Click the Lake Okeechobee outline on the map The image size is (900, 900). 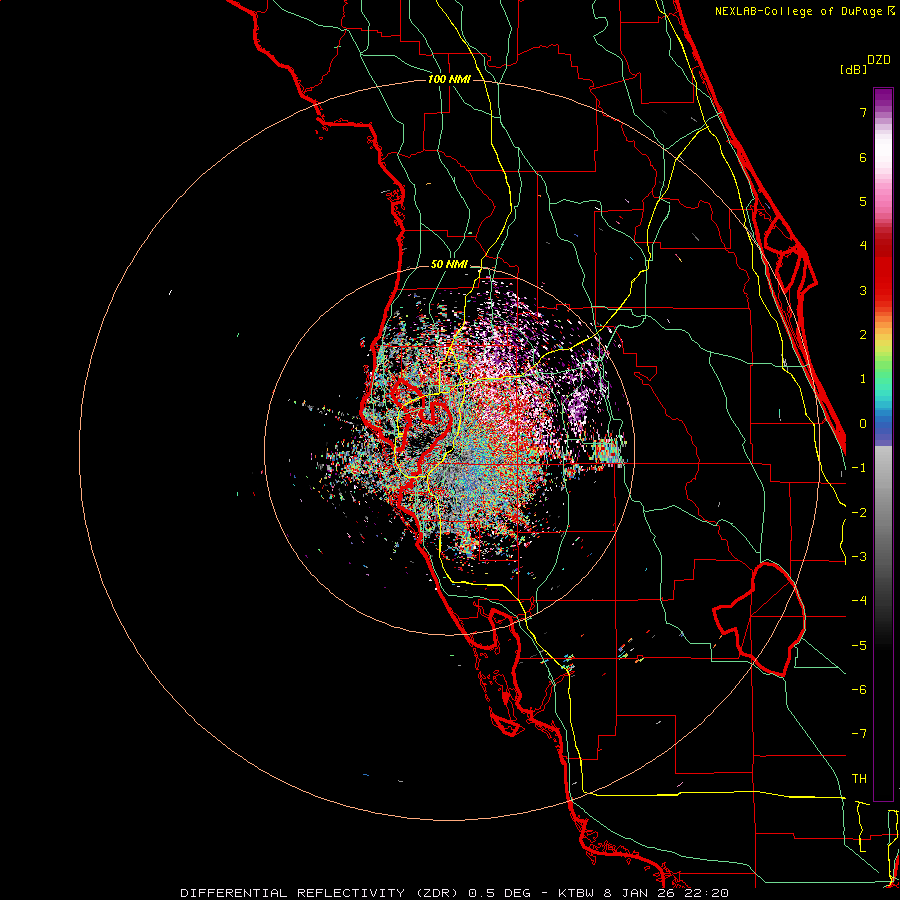point(759,619)
